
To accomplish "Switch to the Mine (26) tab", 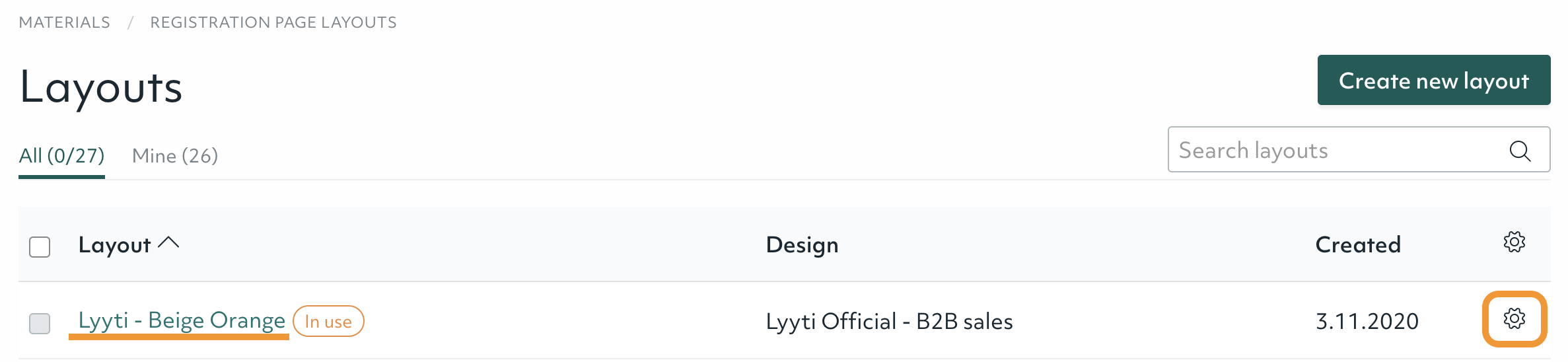I will point(175,156).
